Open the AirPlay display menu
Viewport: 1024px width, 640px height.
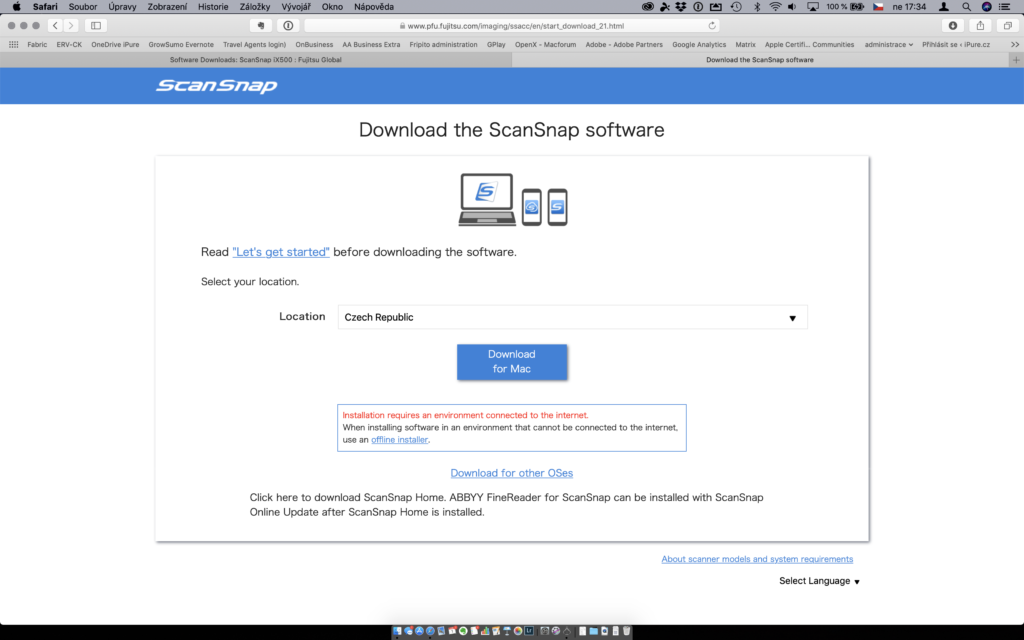[x=812, y=7]
